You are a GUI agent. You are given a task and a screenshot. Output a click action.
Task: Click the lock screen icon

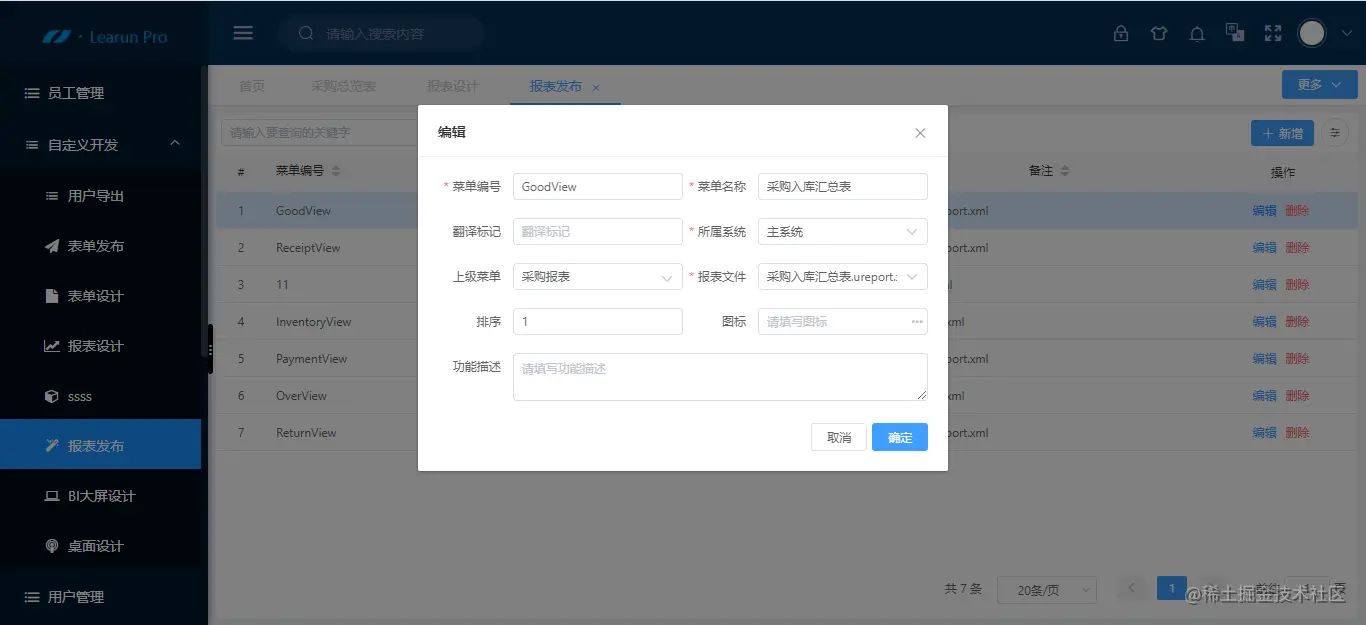(1121, 32)
